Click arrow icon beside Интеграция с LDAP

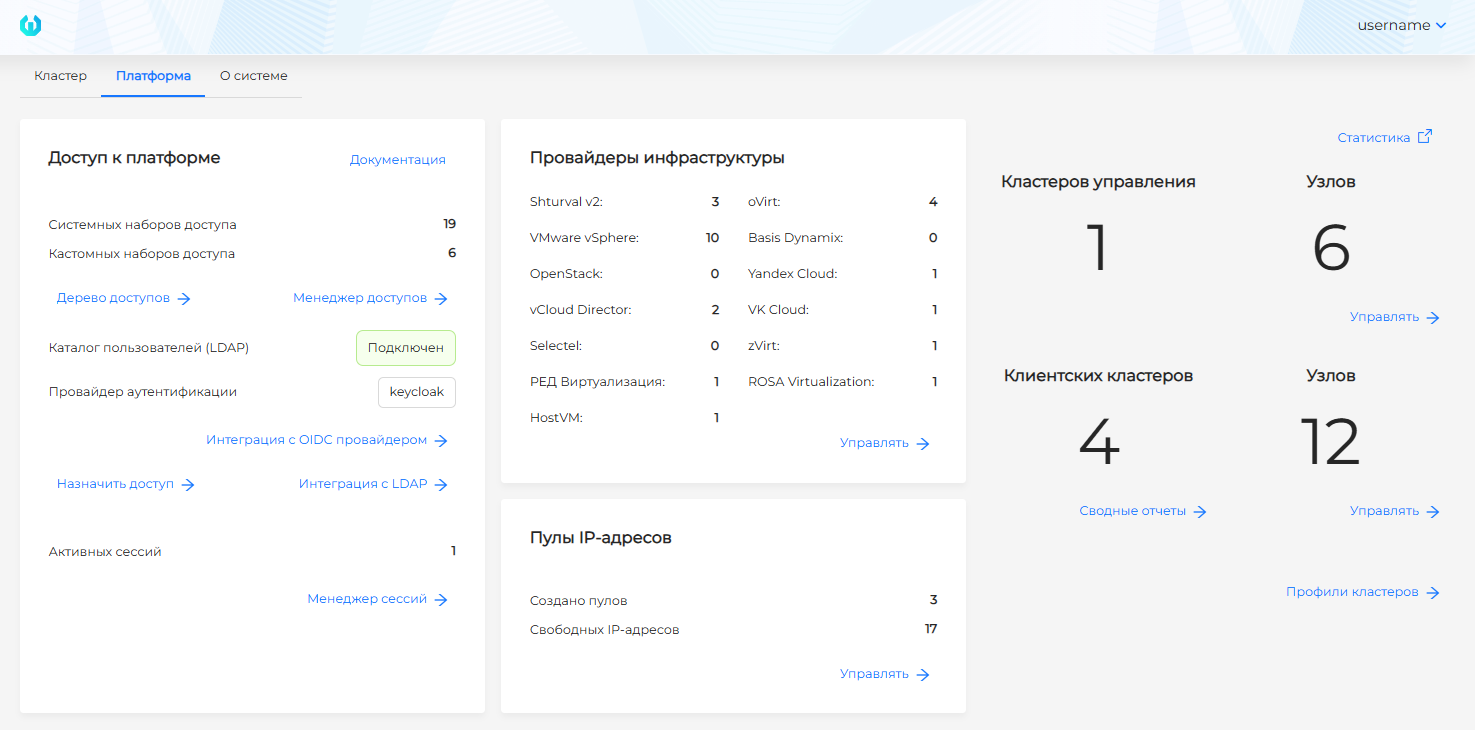441,485
